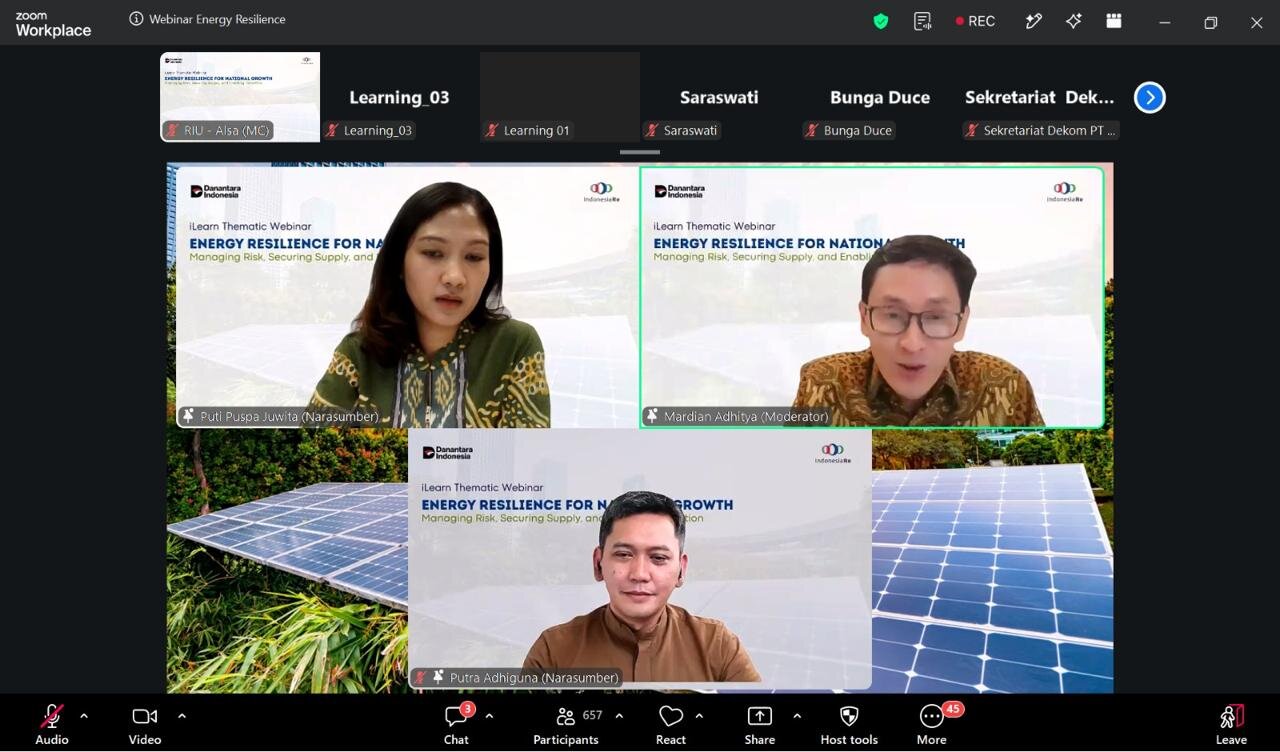Image resolution: width=1280 pixels, height=752 pixels.
Task: Toggle the Video camera button
Action: coord(145,724)
